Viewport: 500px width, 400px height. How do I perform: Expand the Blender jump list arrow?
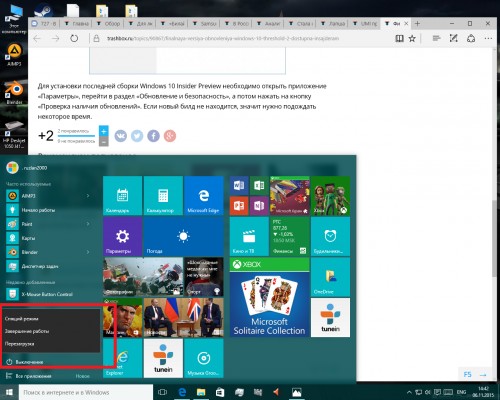click(88, 252)
